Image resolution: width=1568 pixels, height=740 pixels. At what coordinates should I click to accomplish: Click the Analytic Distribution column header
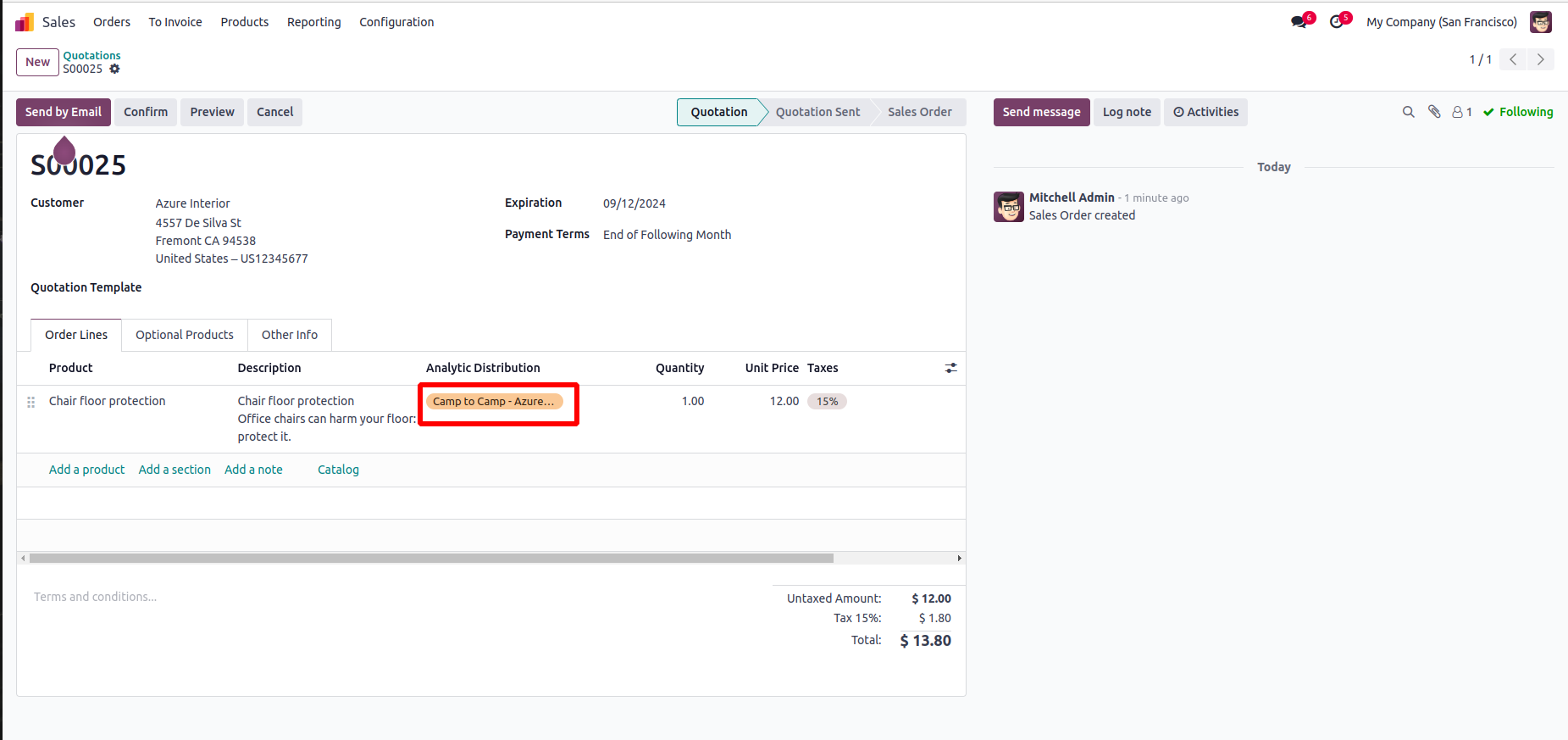click(483, 368)
